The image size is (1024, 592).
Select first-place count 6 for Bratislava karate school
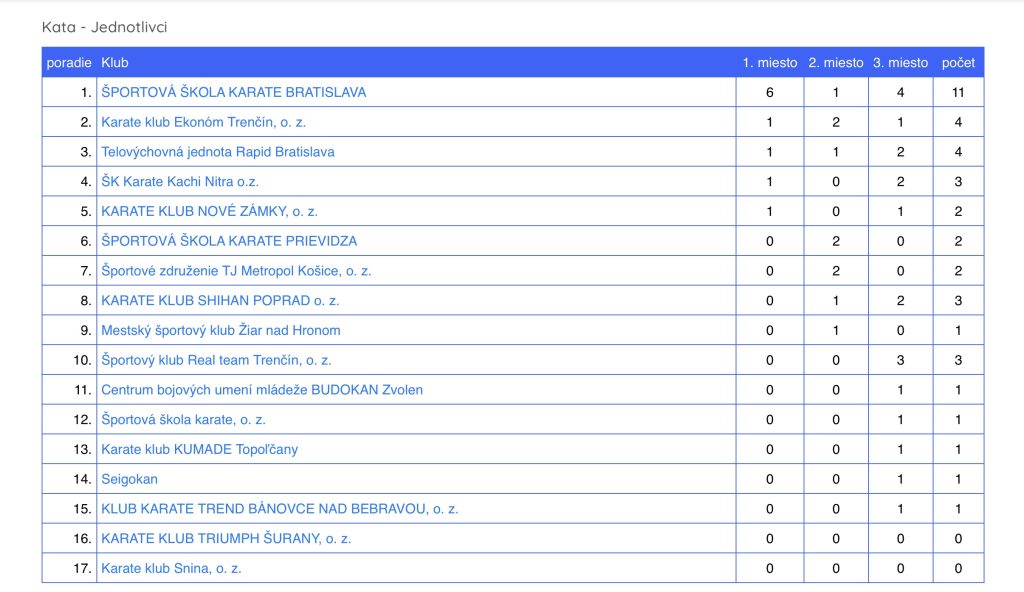pyautogui.click(x=770, y=92)
